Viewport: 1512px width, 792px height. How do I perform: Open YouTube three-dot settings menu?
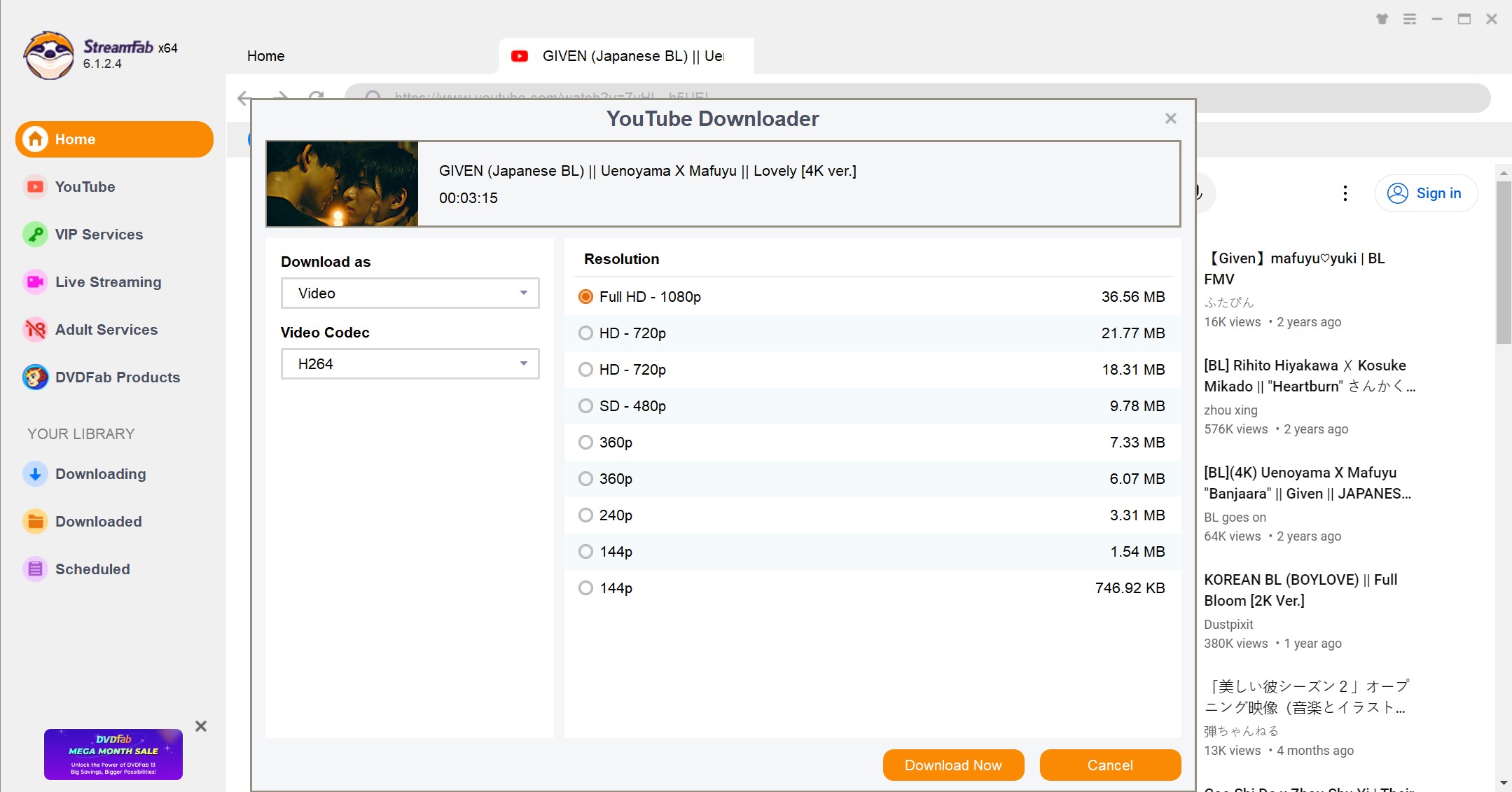click(x=1345, y=193)
